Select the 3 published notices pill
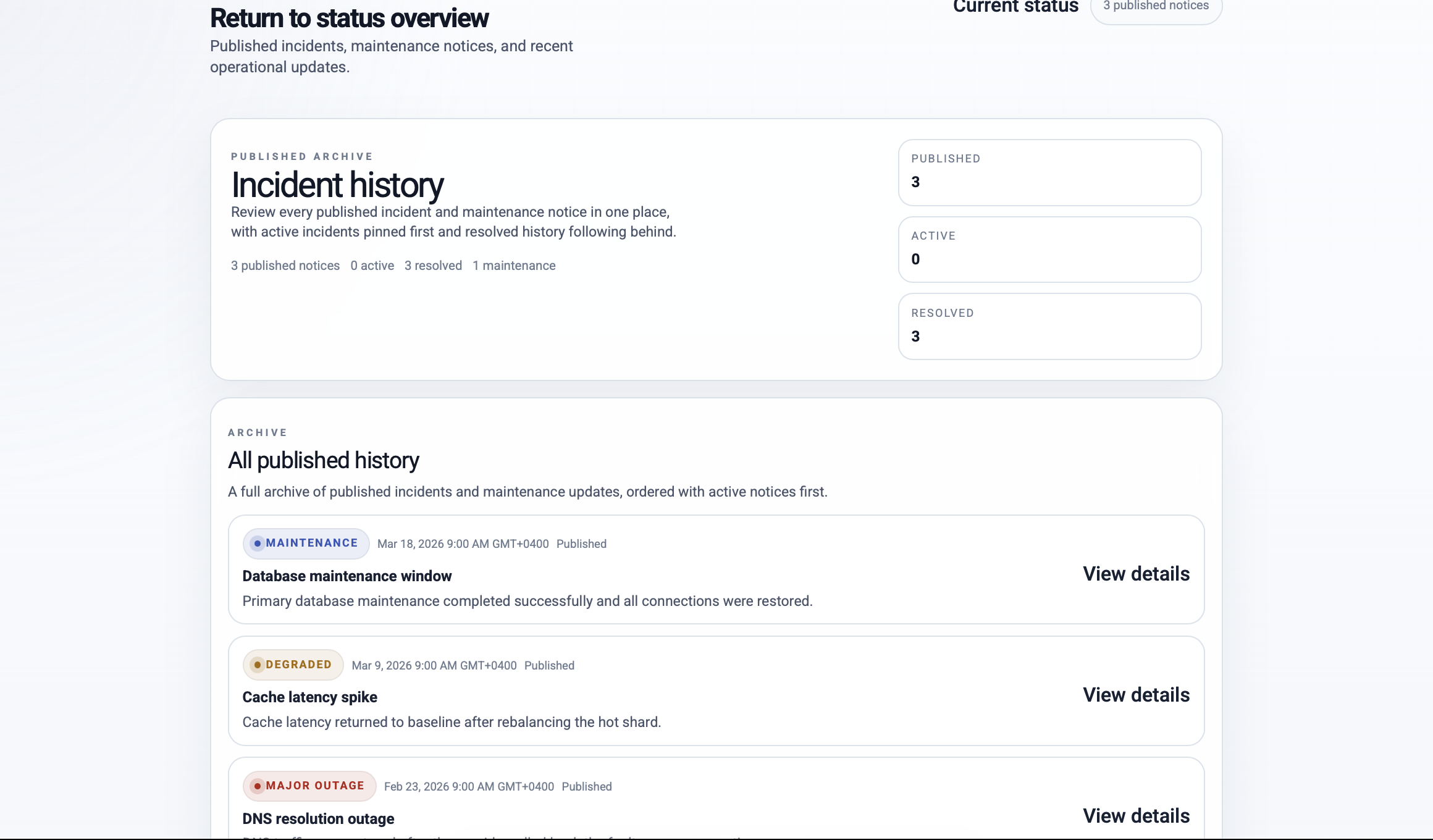 pos(1156,9)
